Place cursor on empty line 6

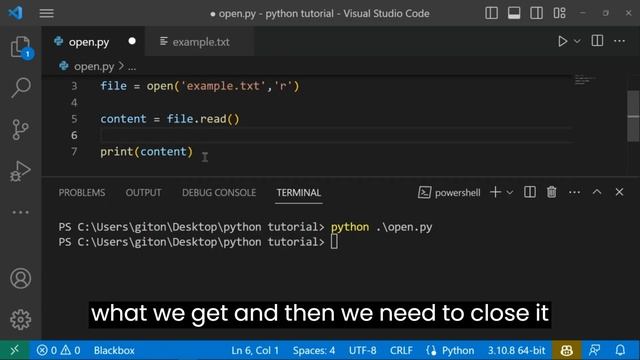pyautogui.click(x=337, y=135)
